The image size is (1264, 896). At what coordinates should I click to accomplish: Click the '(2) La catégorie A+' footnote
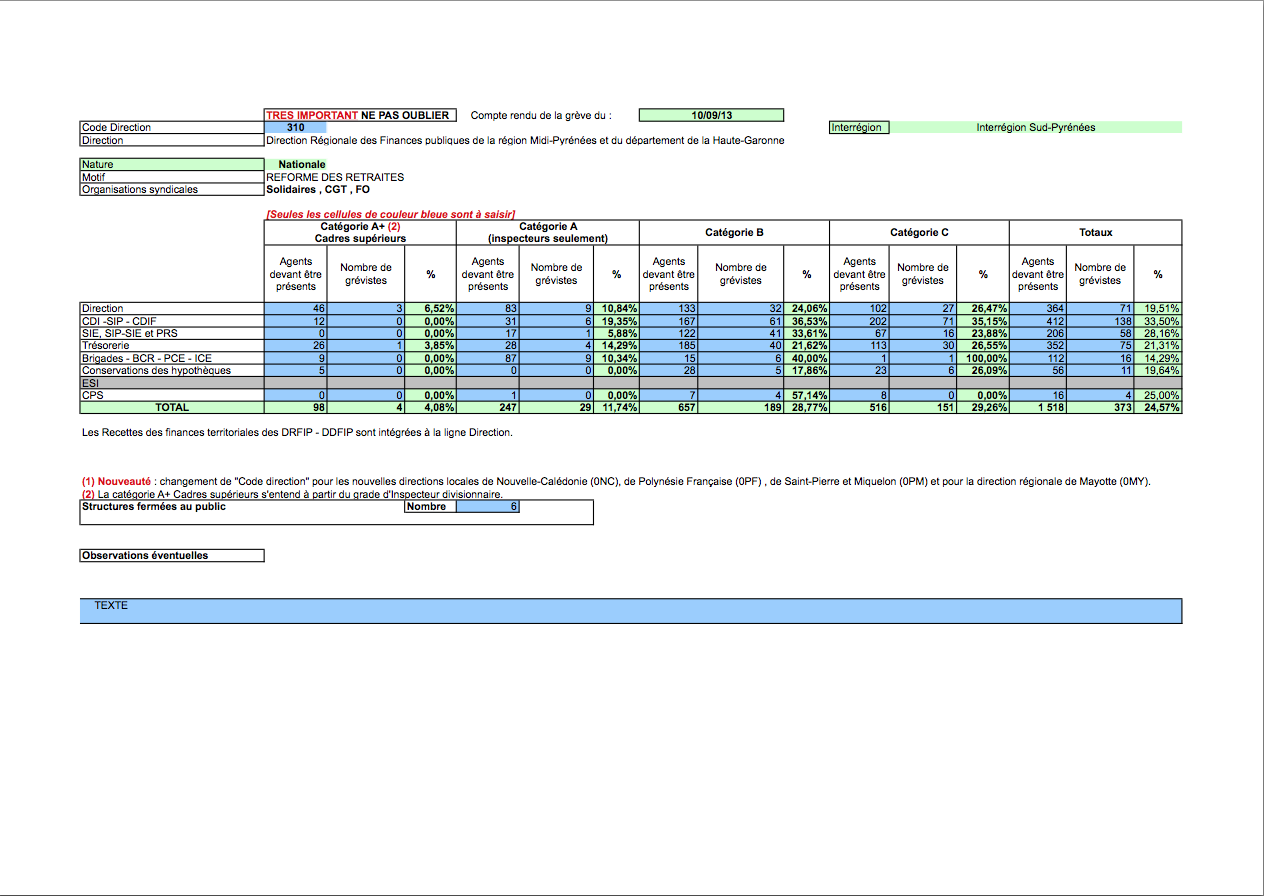pos(292,494)
